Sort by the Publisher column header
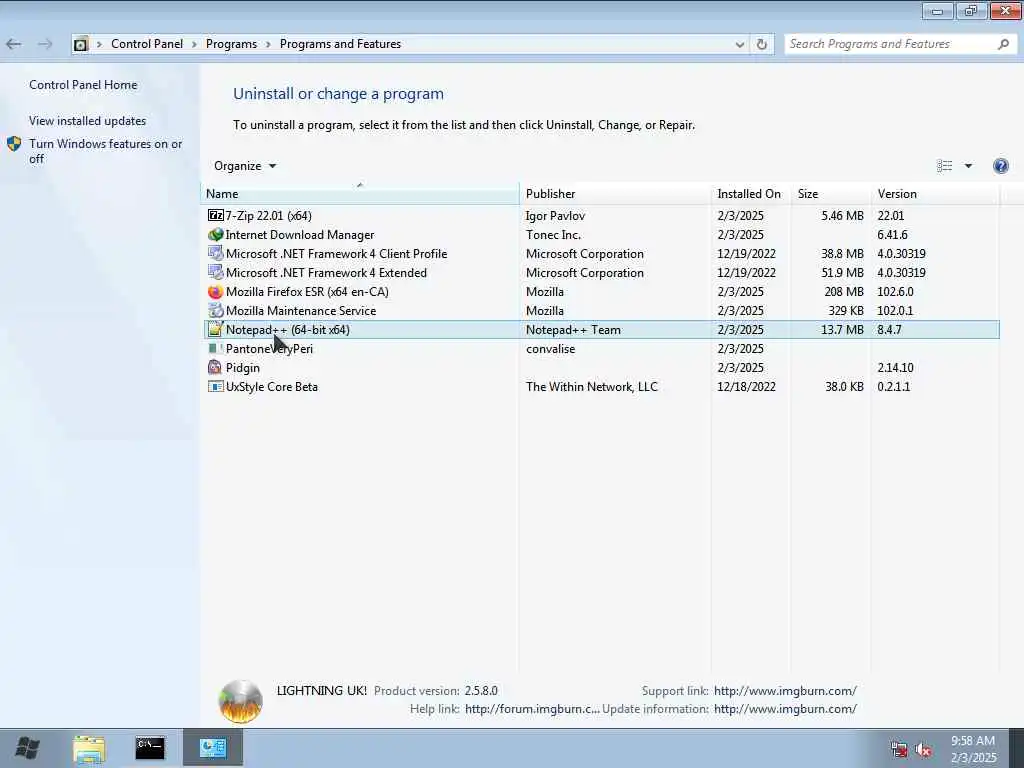1024x768 pixels. click(615, 194)
